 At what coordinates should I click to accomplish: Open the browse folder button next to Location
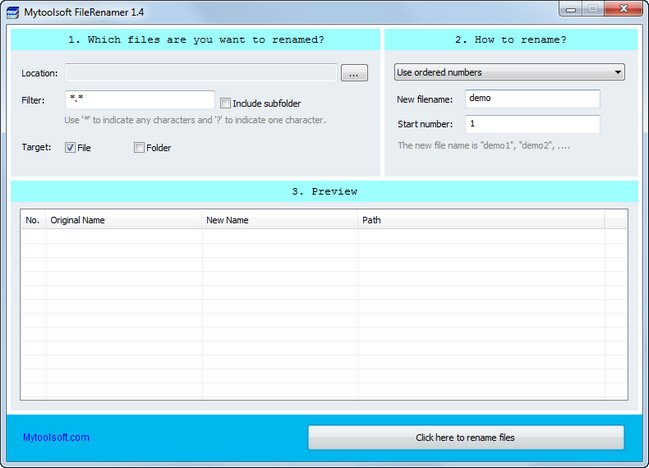click(354, 73)
